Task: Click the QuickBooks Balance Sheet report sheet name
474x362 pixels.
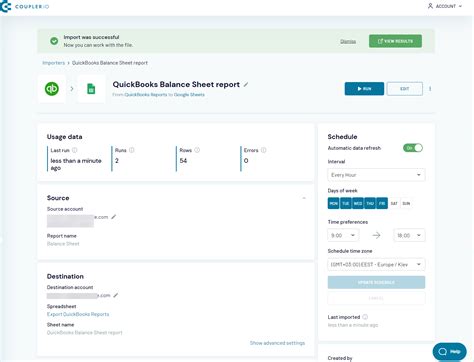Action: coord(85,333)
